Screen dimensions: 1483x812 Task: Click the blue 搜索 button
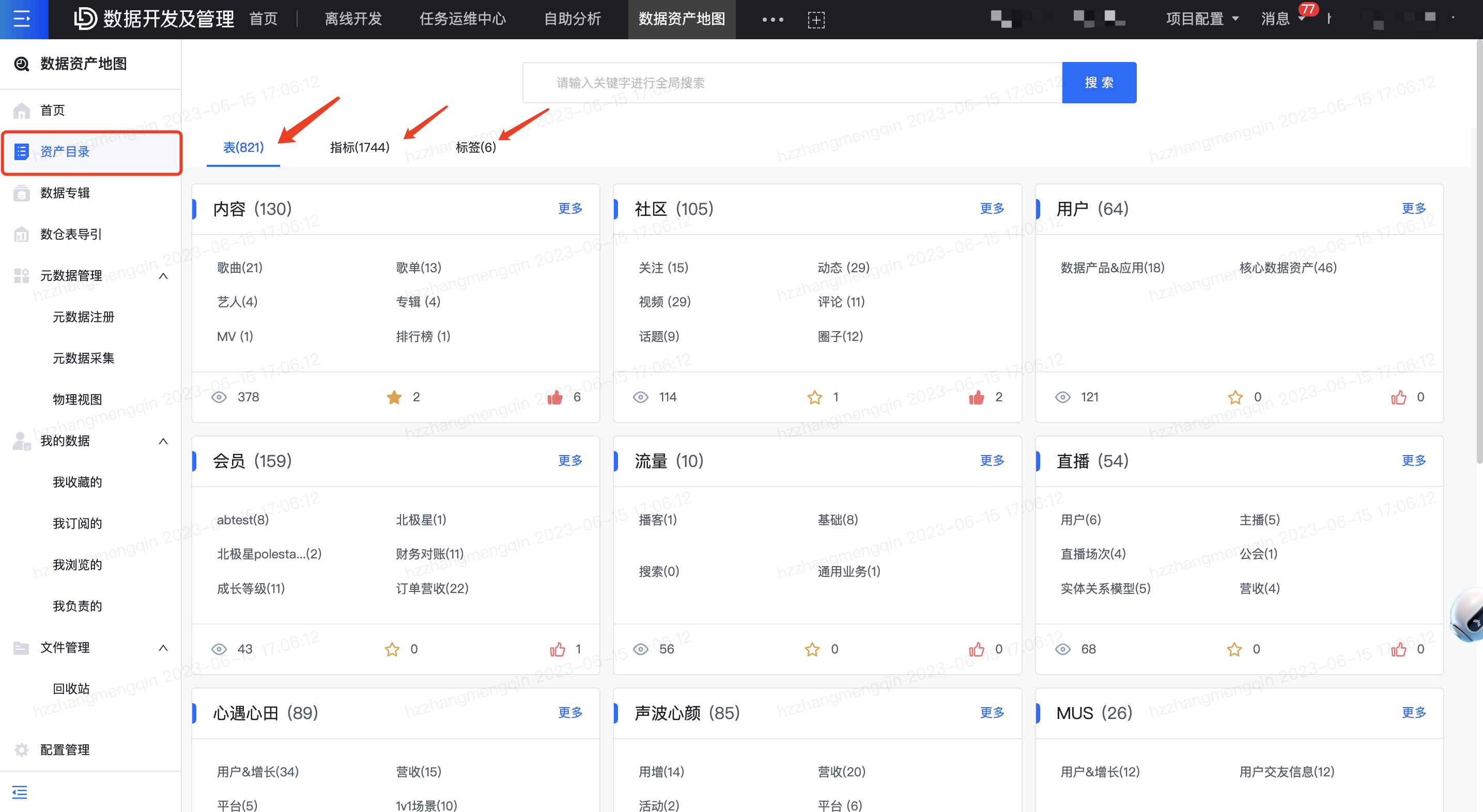[x=1099, y=82]
